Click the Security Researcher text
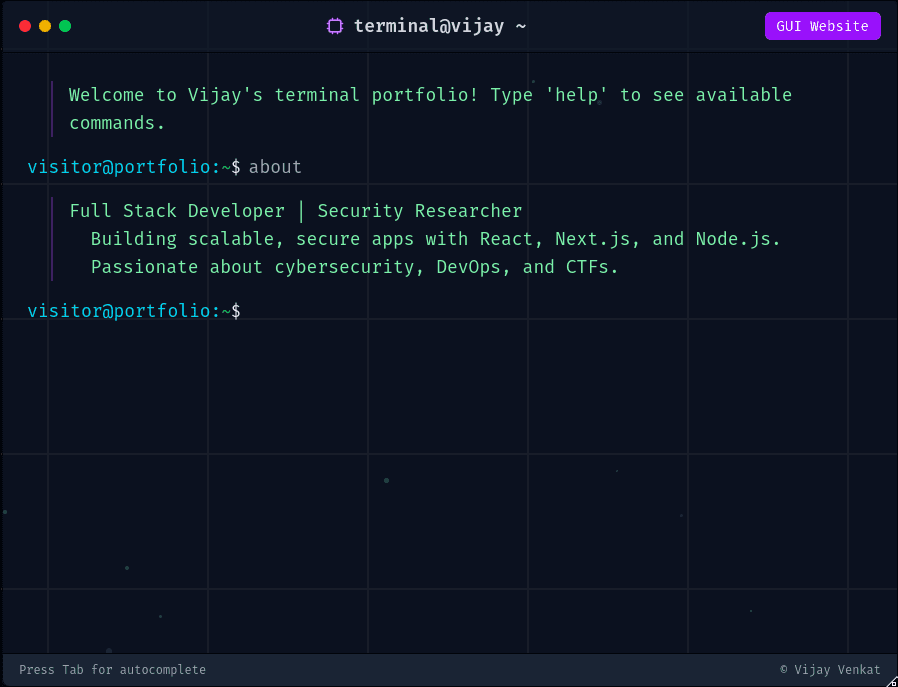The height and width of the screenshot is (687, 898). point(419,211)
